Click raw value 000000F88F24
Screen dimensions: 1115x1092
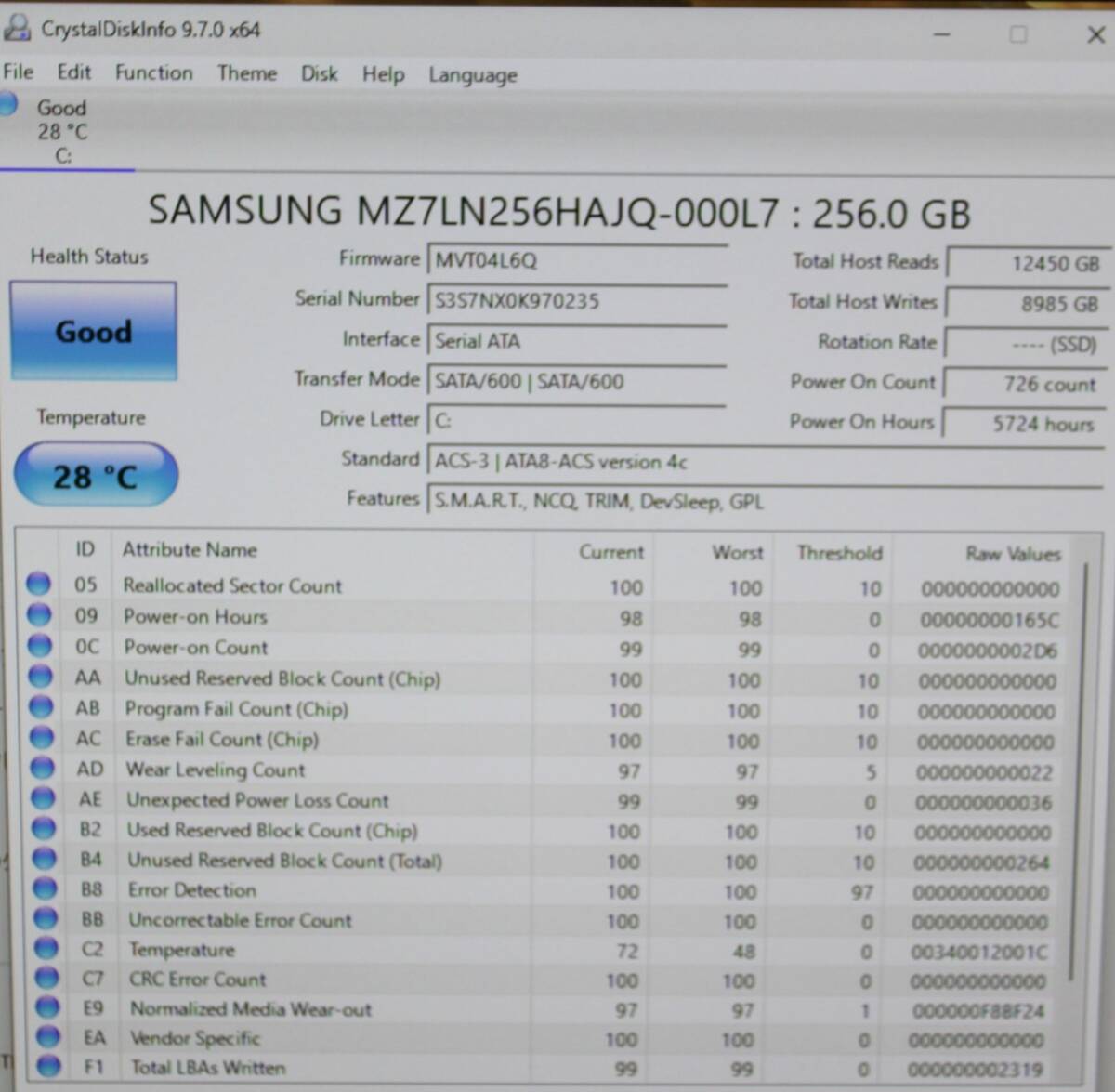pos(978,1011)
